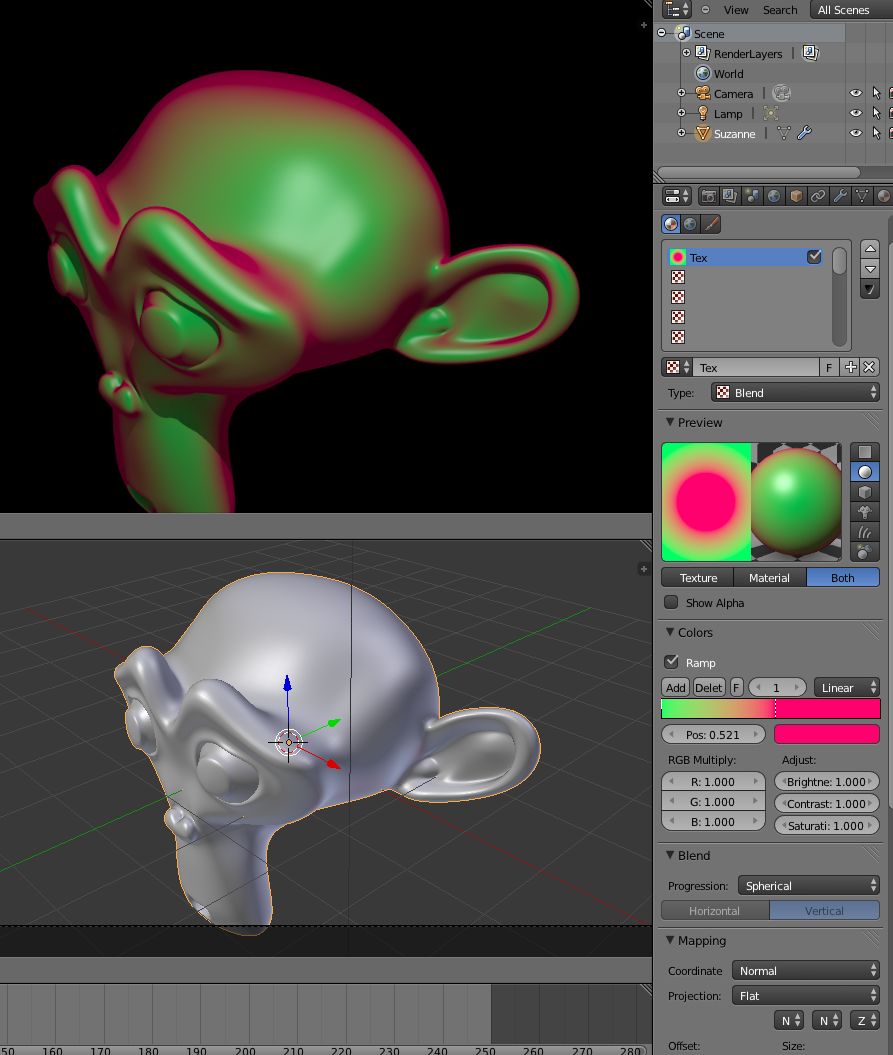Select world texture context globe icon
893x1055 pixels.
(x=690, y=224)
